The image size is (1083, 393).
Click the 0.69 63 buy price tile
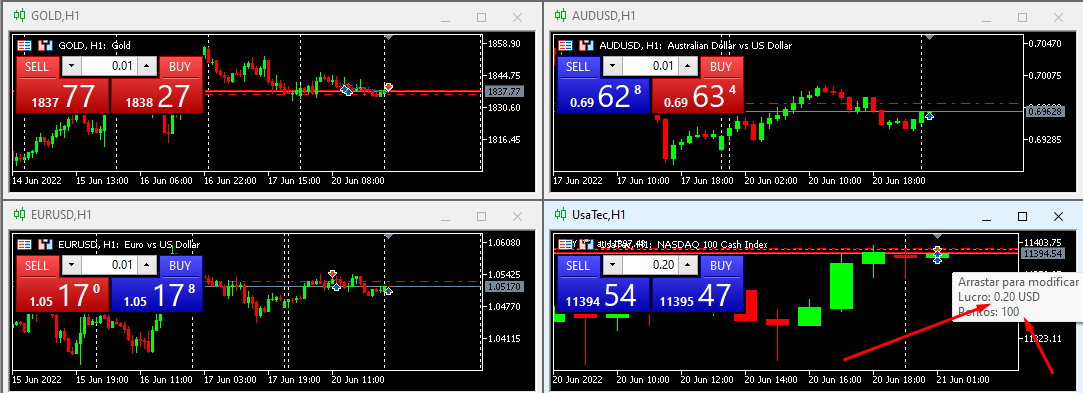pyautogui.click(x=698, y=95)
